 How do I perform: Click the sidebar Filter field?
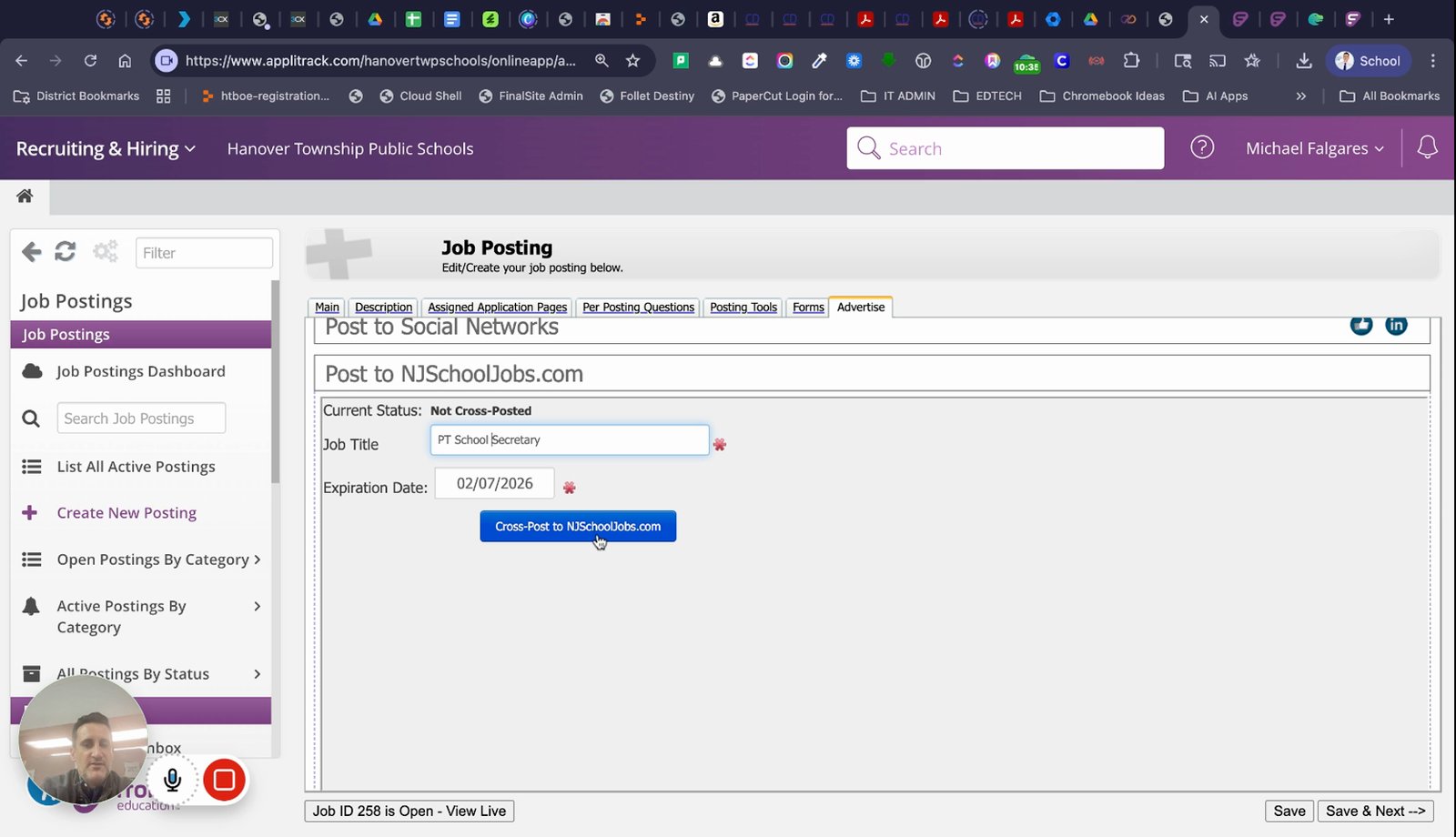[x=204, y=253]
